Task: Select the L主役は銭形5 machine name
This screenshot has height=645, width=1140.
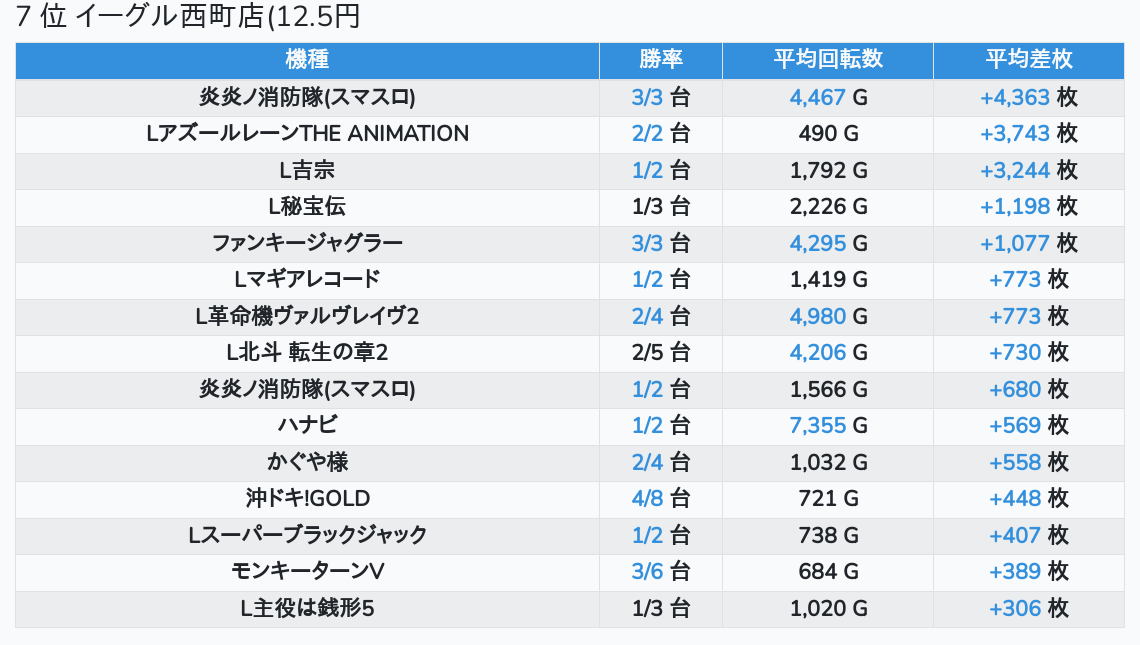Action: (307, 608)
